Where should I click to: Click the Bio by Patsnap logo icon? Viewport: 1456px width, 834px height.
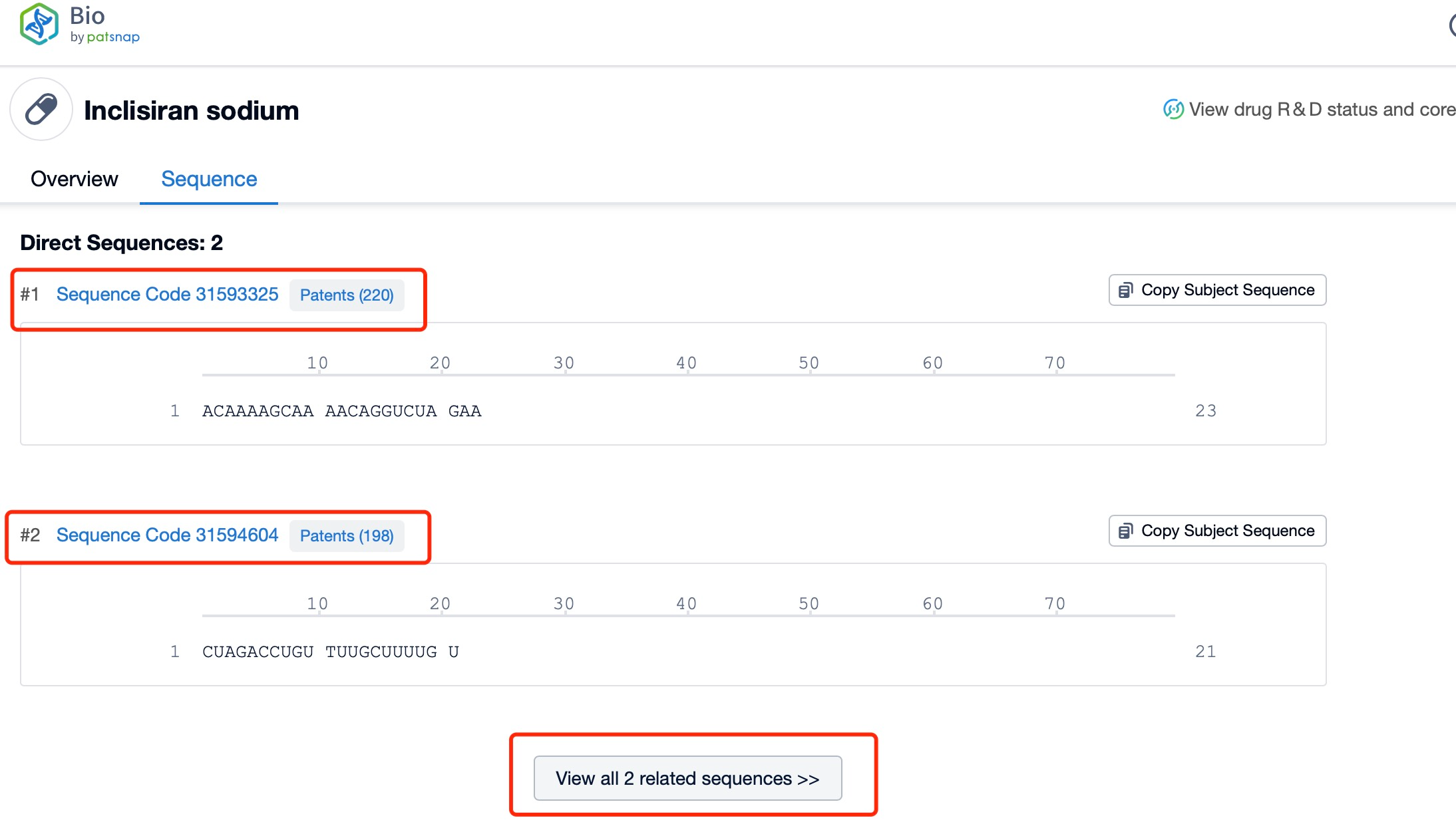(39, 24)
